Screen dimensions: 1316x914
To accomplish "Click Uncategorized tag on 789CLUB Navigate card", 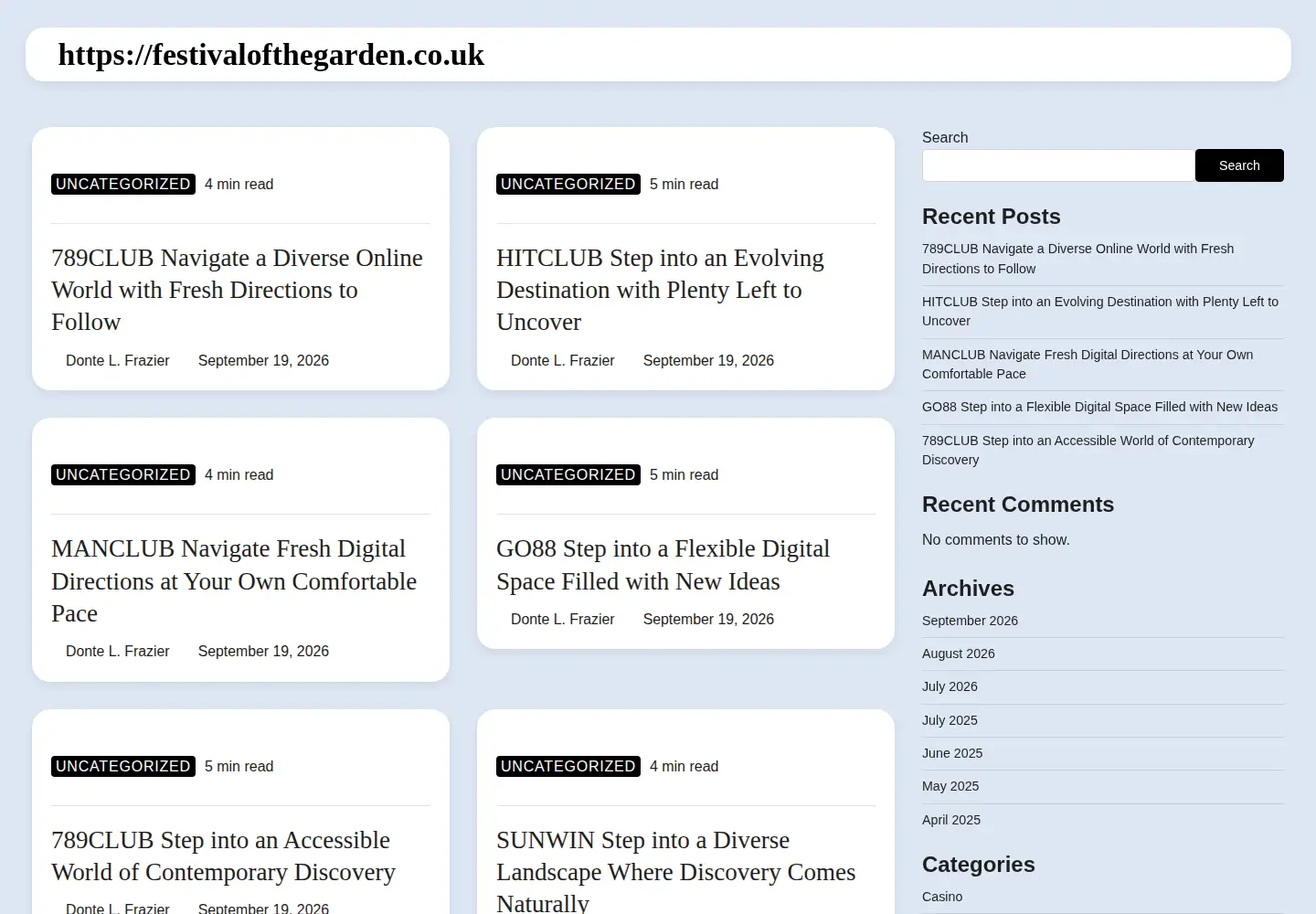I will pos(123,184).
